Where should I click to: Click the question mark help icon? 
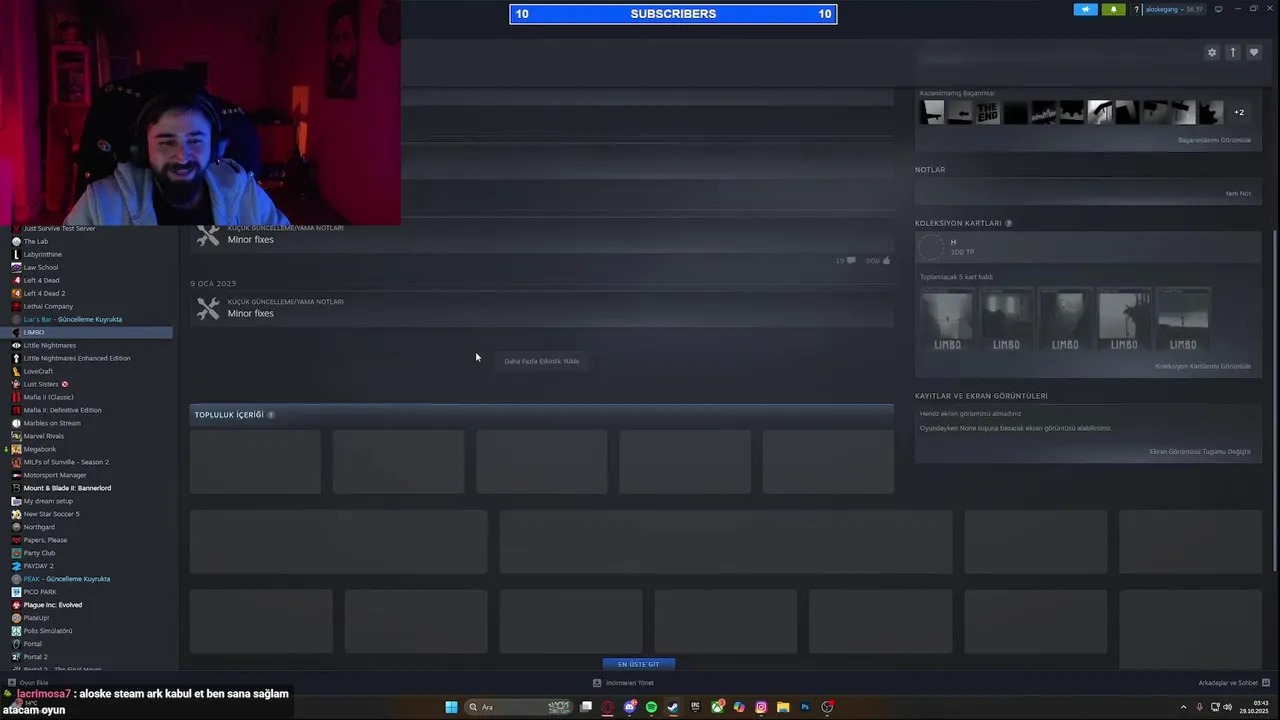pyautogui.click(x=1137, y=9)
